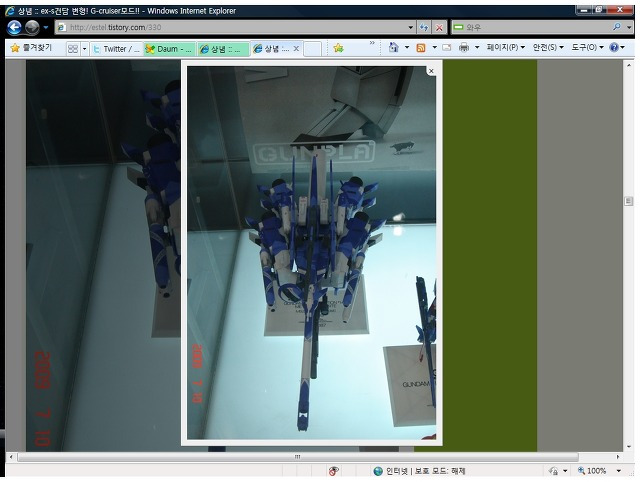Stop loading with the red X icon
The width and height of the screenshot is (640, 482).
439,27
